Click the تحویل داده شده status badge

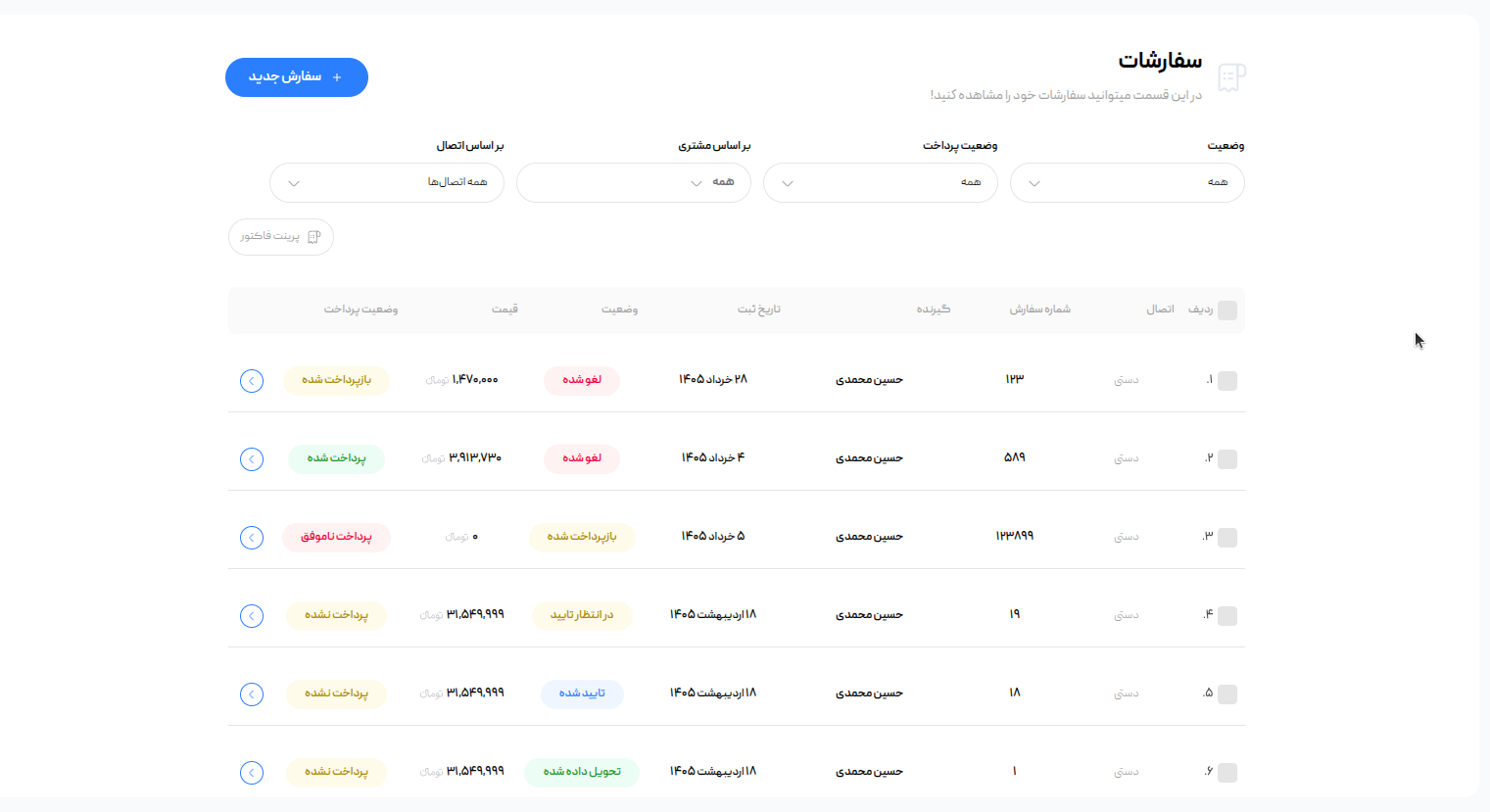pyautogui.click(x=582, y=772)
